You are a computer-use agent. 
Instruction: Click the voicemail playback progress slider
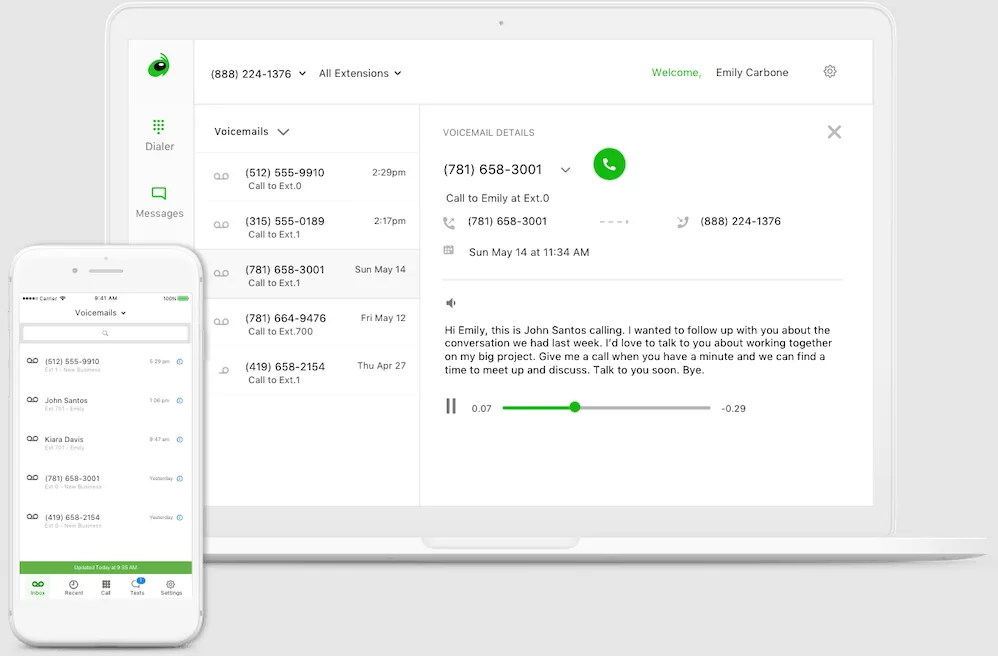click(606, 408)
